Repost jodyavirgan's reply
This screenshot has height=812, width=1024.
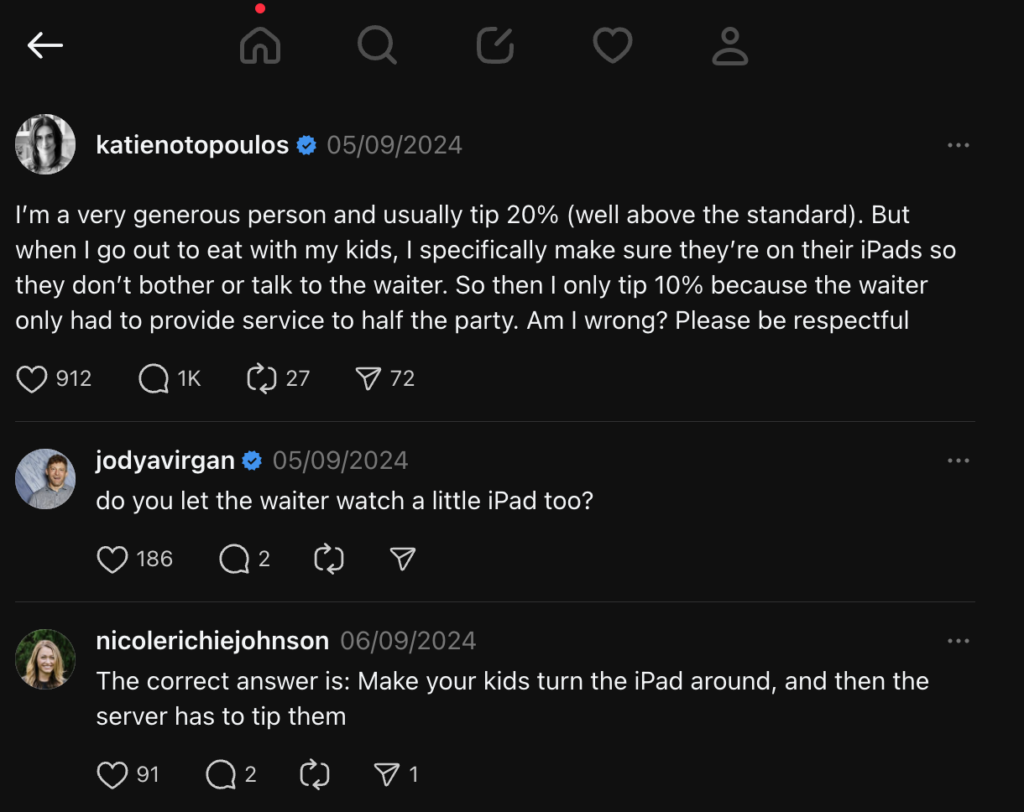coord(329,559)
